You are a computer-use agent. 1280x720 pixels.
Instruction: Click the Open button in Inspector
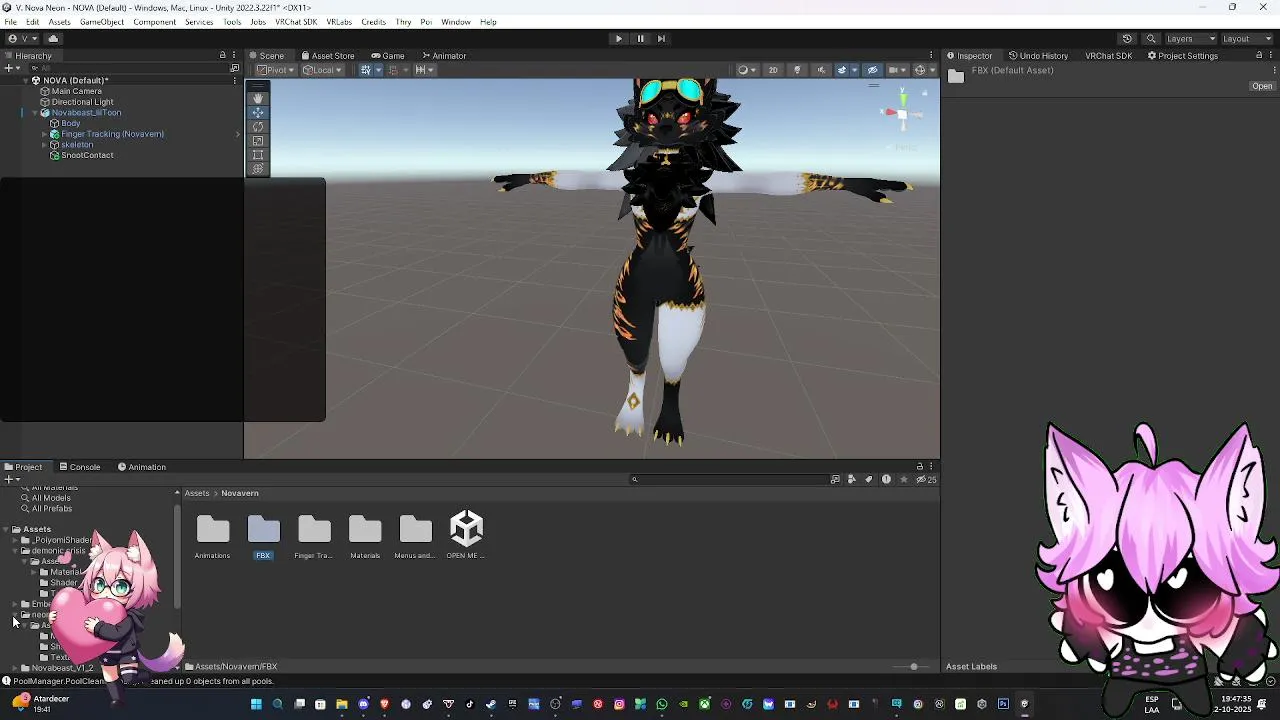coord(1262,86)
